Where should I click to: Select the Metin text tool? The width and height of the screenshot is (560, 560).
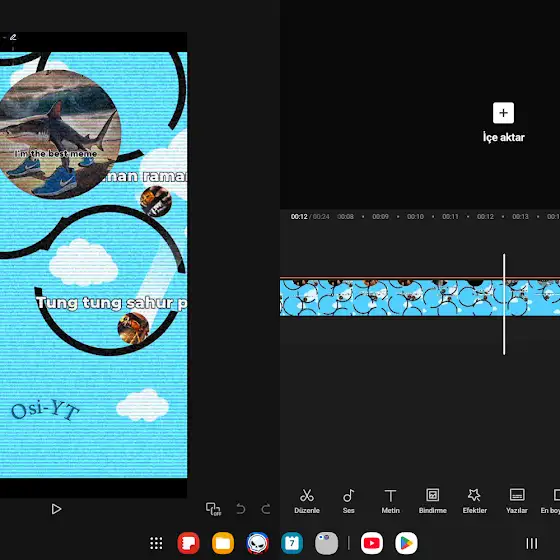coord(390,501)
